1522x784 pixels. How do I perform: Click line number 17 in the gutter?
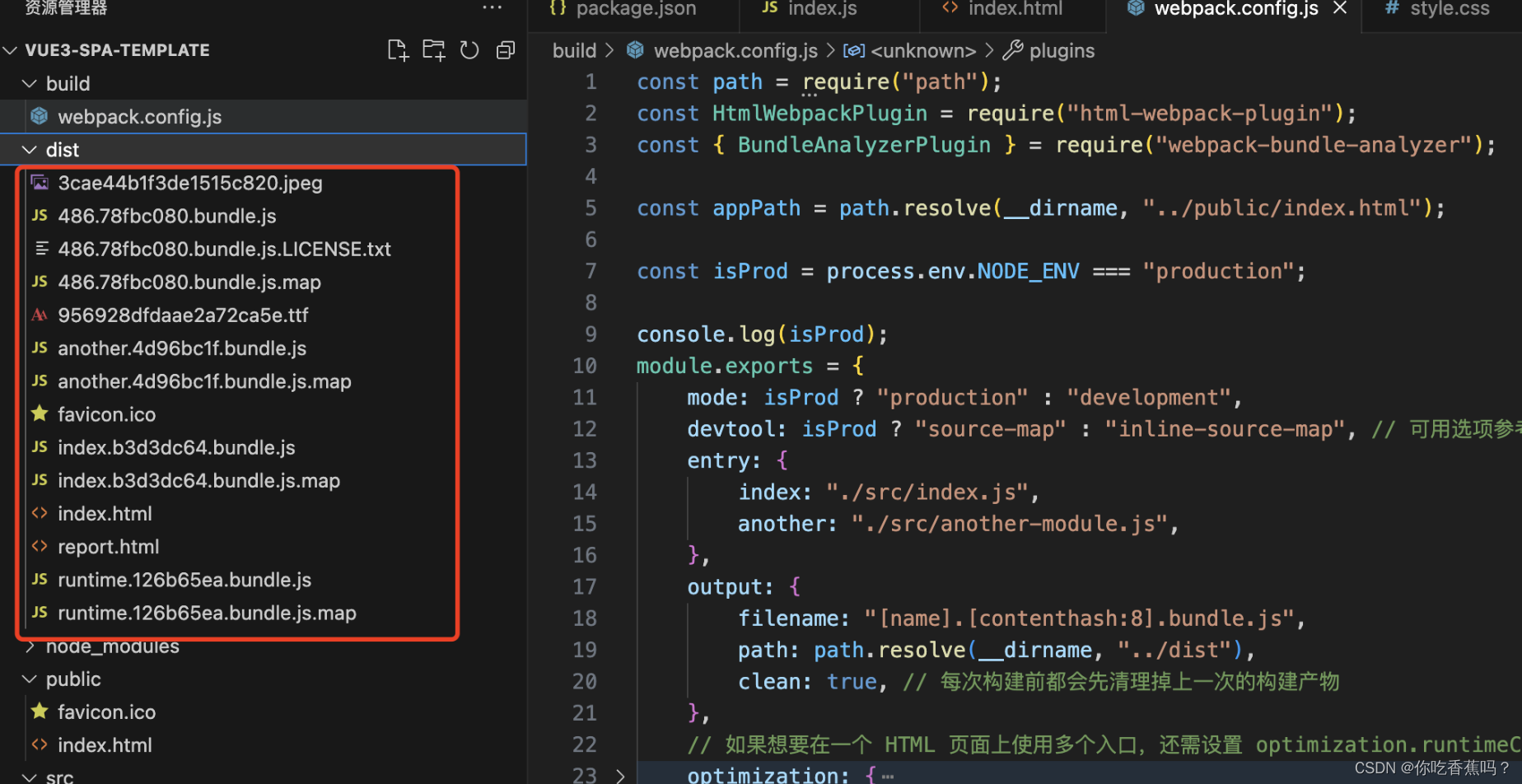coord(585,586)
